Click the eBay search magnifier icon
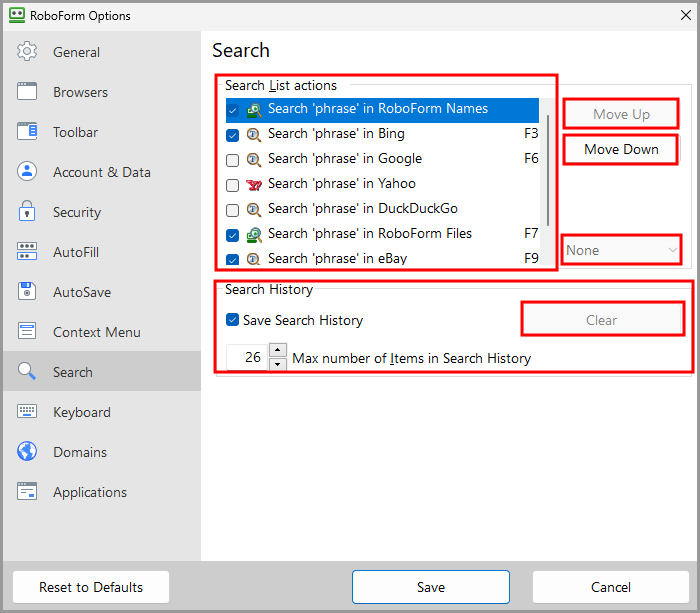 254,259
